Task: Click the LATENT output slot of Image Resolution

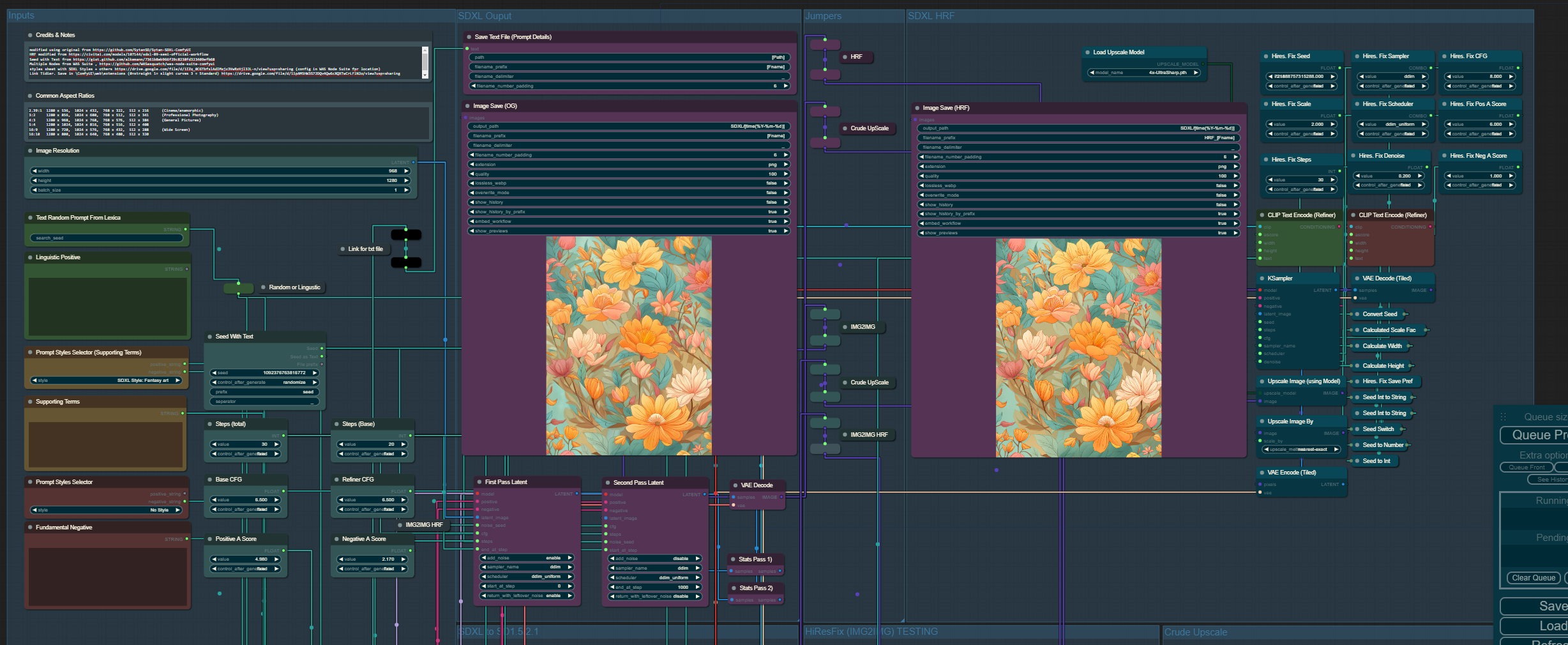Action: pos(414,162)
